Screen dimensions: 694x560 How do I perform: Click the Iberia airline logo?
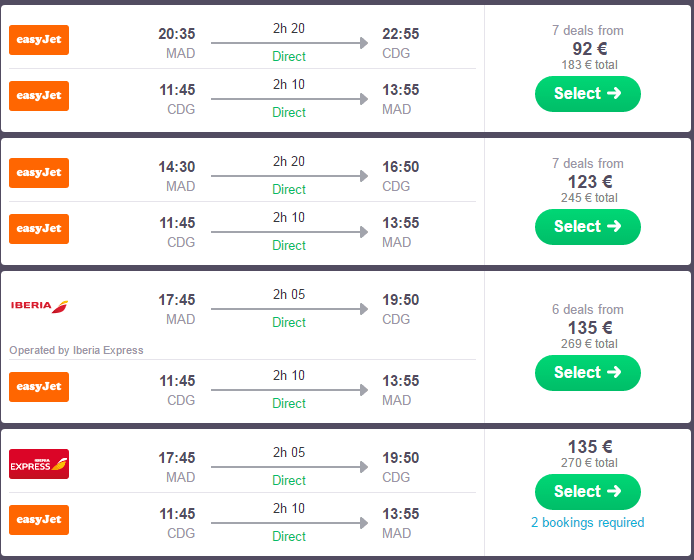[x=40, y=306]
